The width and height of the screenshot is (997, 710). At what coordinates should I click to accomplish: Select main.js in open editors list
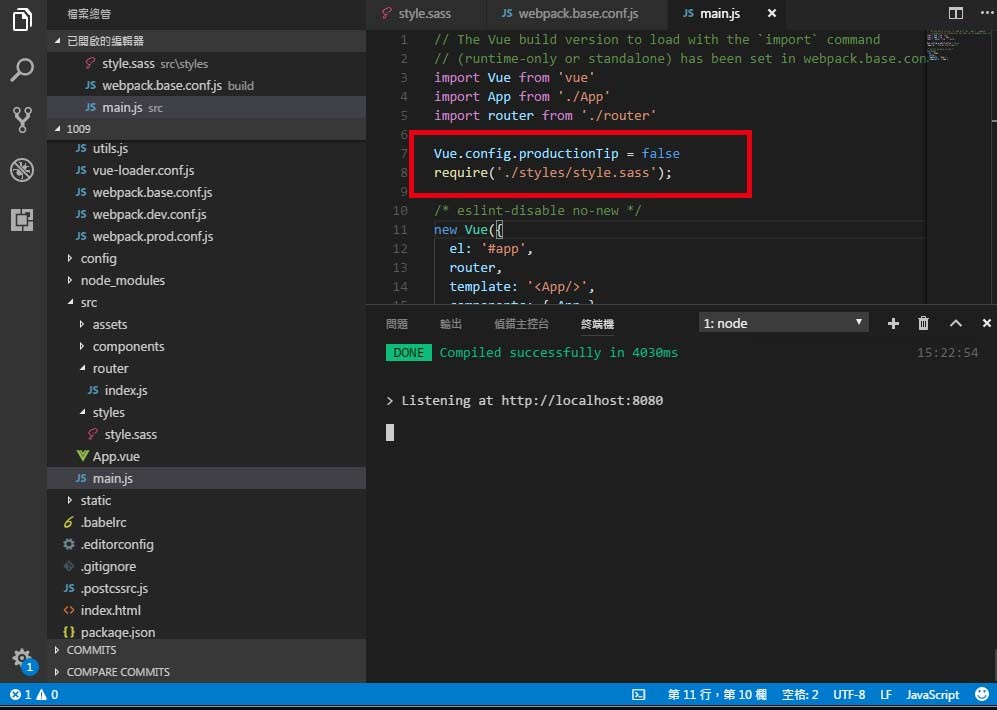(207, 107)
